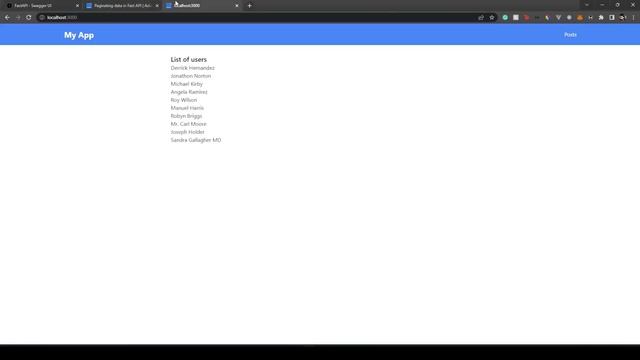This screenshot has height=360, width=640.
Task: Open the share page icon
Action: pos(481,18)
